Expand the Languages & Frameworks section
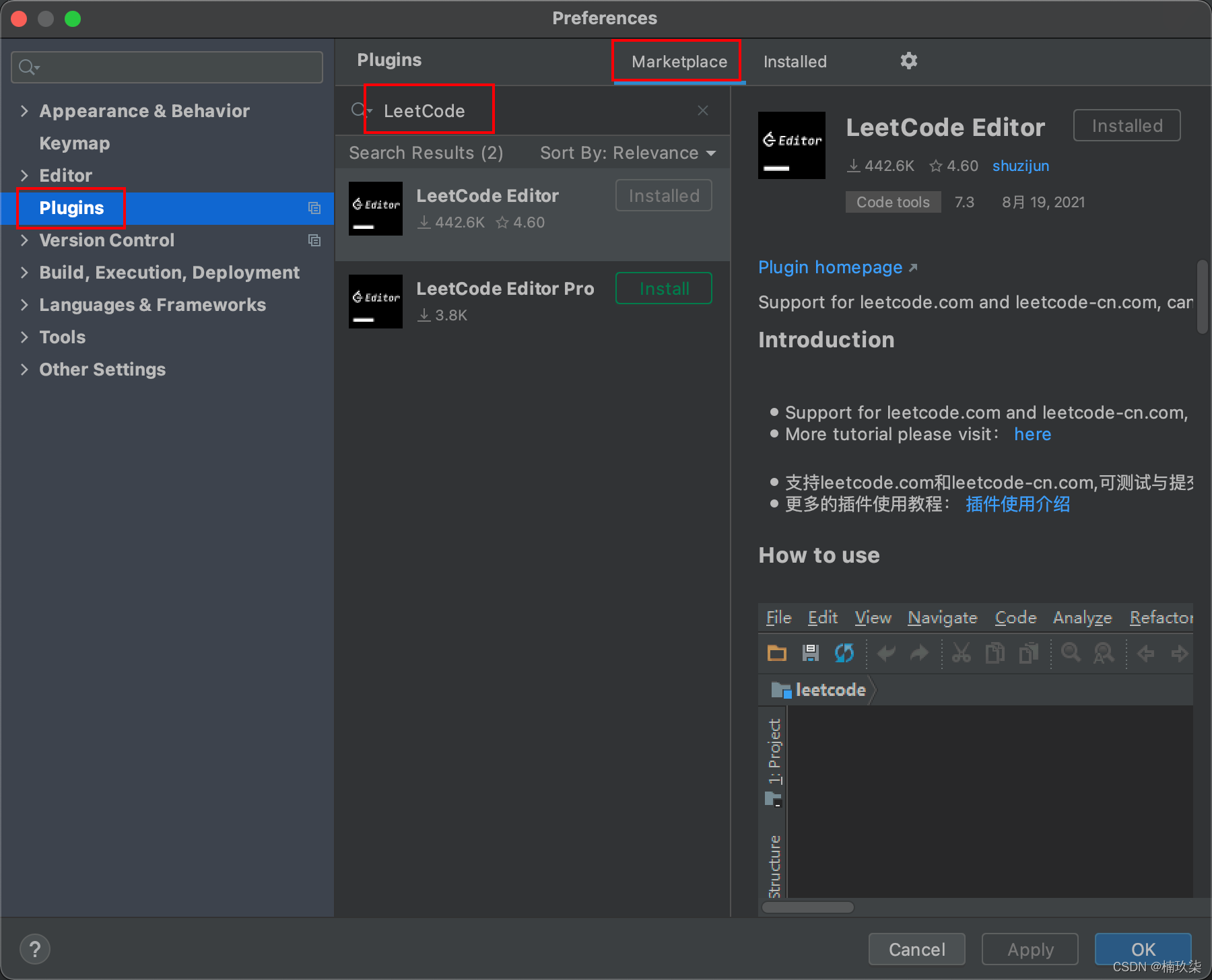 [24, 304]
